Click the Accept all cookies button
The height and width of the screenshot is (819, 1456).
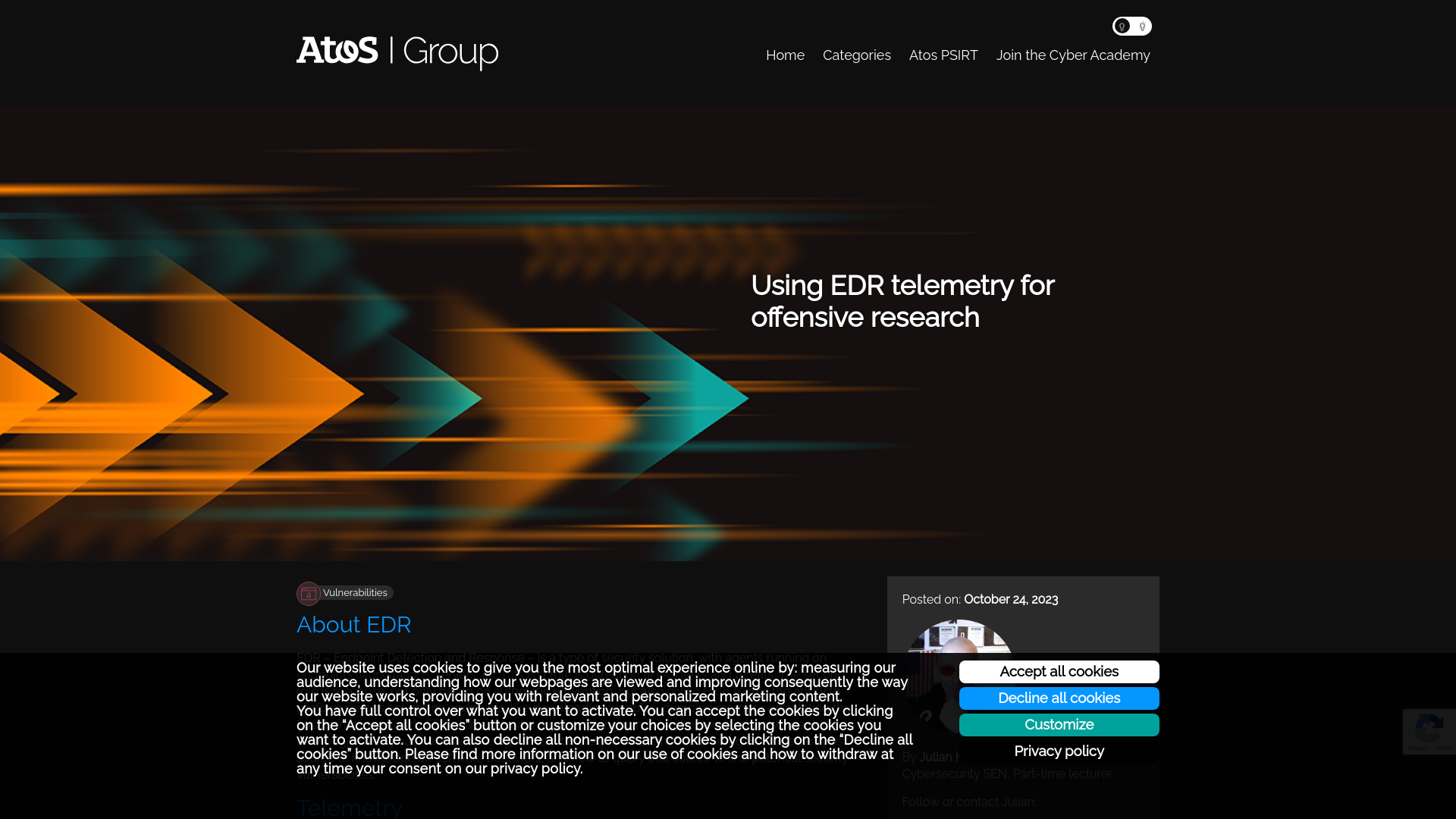point(1059,671)
